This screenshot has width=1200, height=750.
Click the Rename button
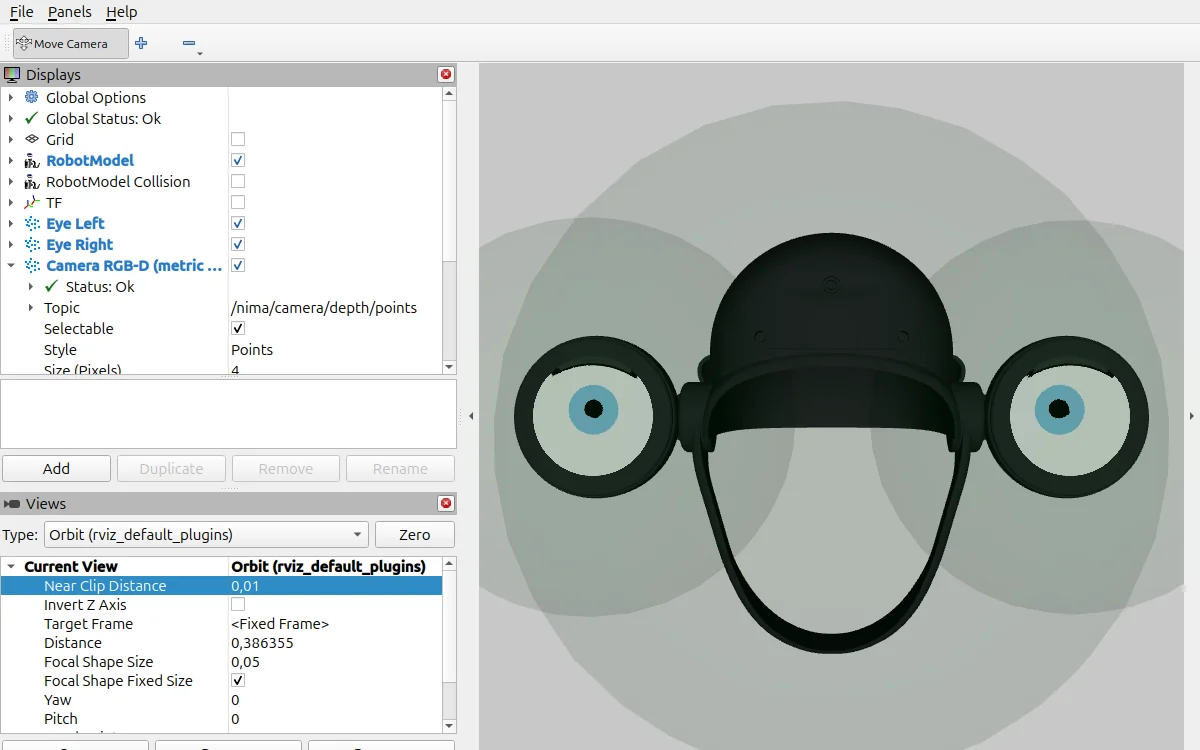click(400, 468)
